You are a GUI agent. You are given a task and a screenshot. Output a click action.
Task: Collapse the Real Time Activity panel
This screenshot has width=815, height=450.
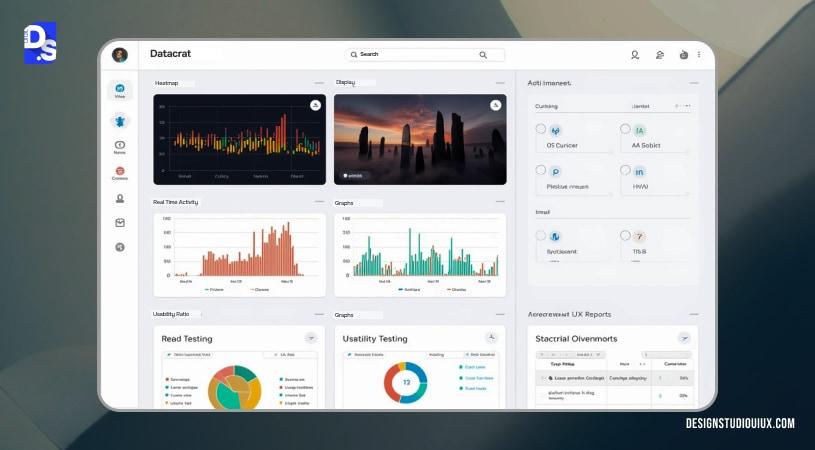pyautogui.click(x=319, y=202)
